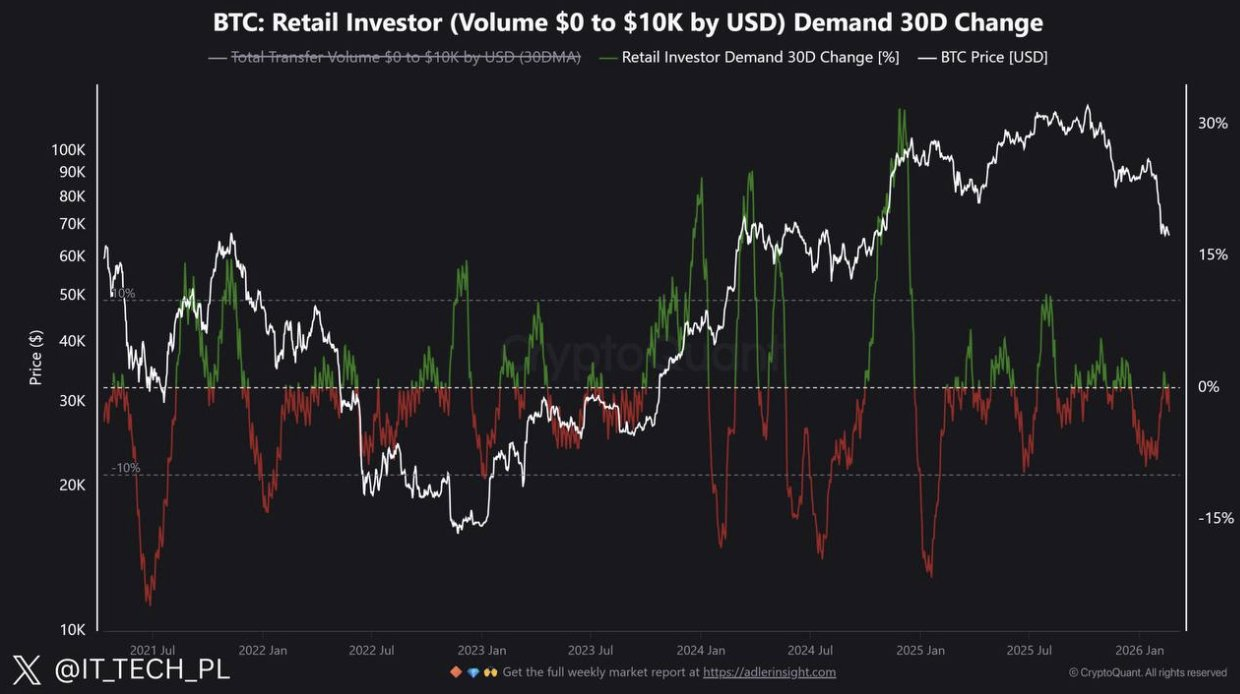Click the 30% right axis label
The image size is (1240, 694).
[1212, 123]
